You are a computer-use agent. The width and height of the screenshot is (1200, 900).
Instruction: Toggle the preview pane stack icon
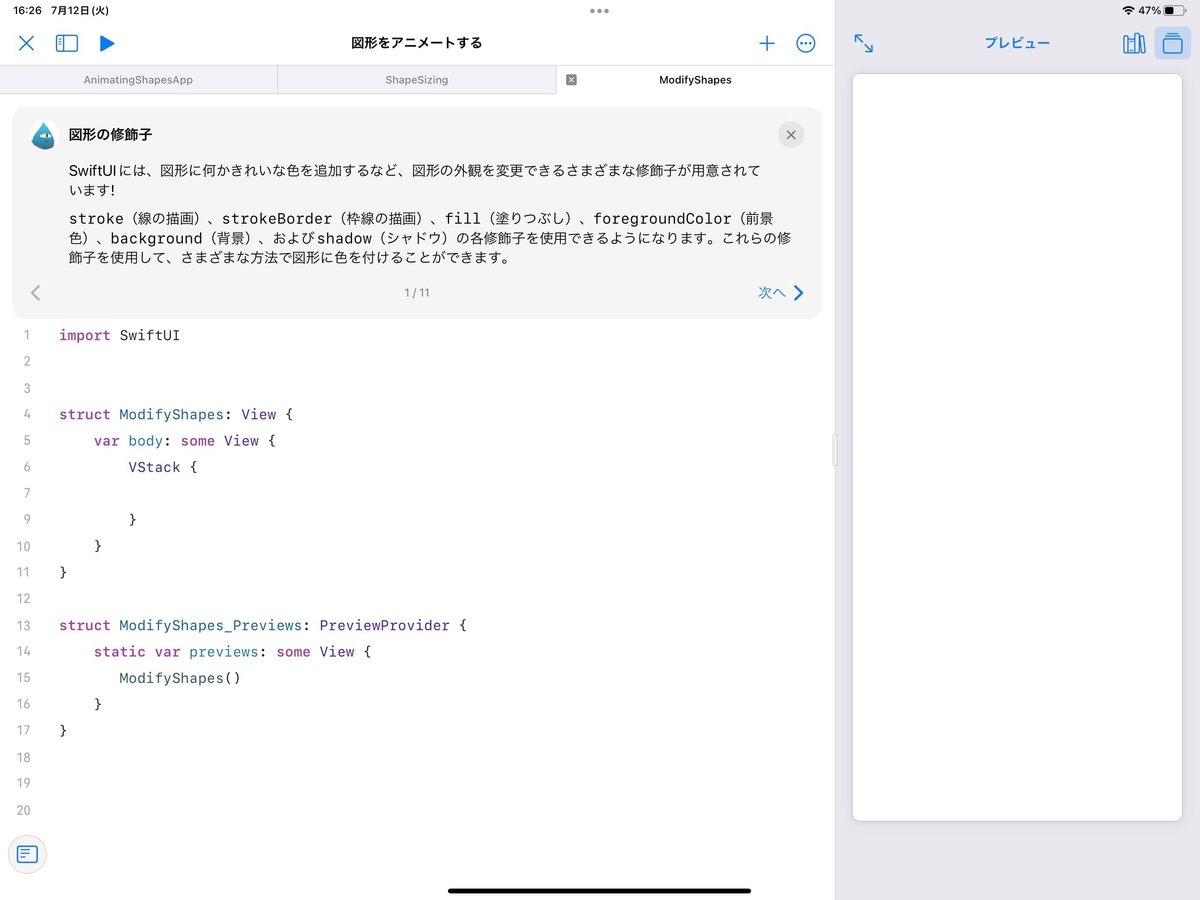point(1173,43)
